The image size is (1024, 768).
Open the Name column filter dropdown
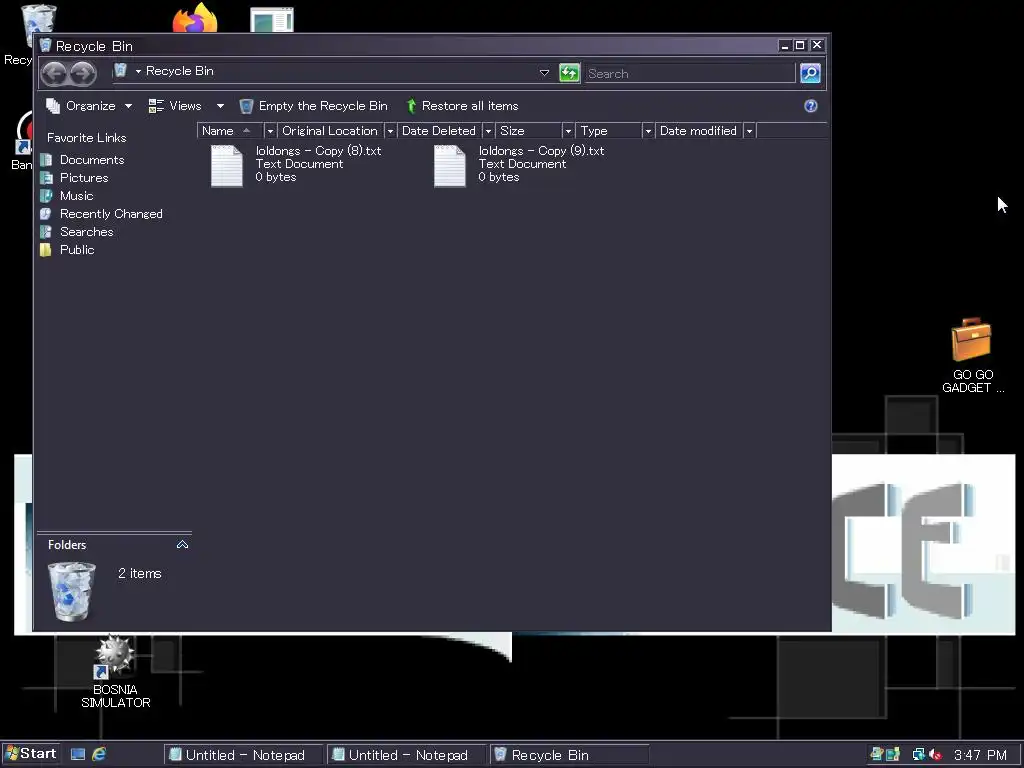270,131
